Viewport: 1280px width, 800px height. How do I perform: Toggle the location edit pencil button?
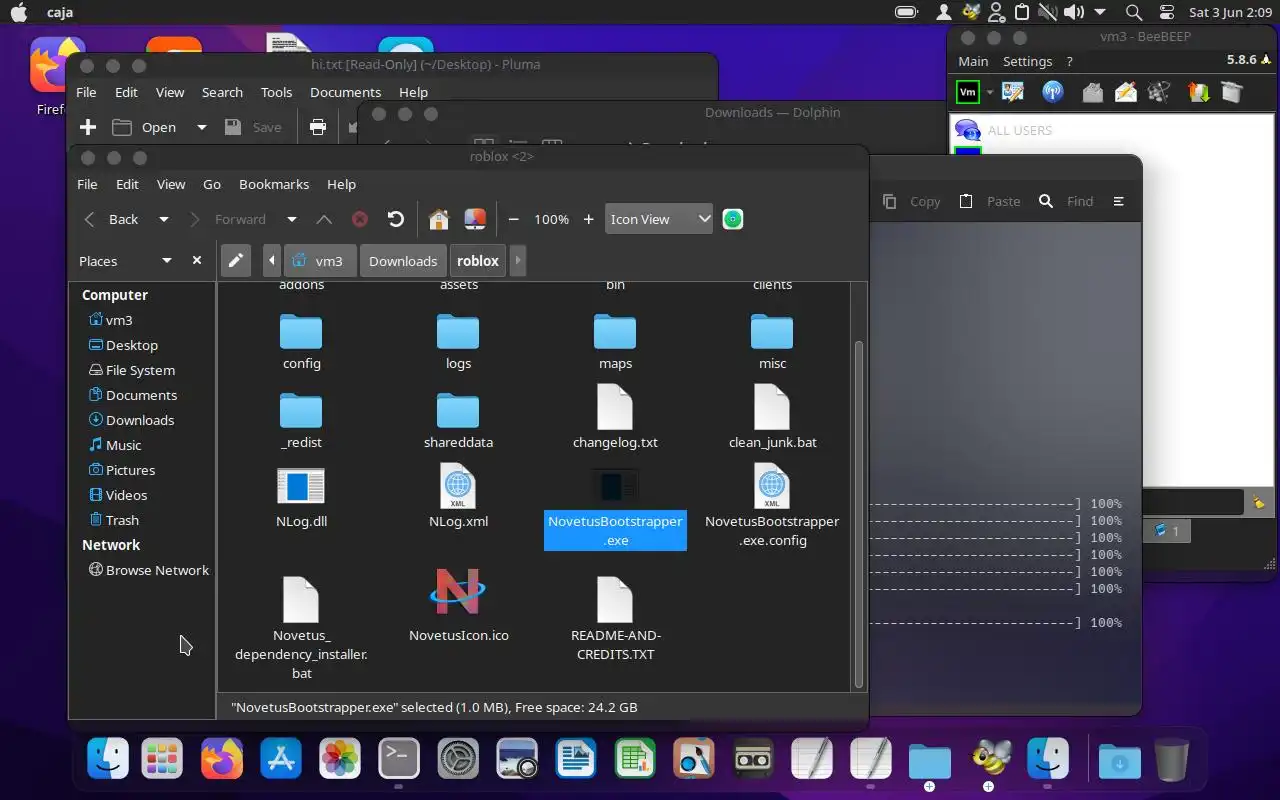(236, 261)
